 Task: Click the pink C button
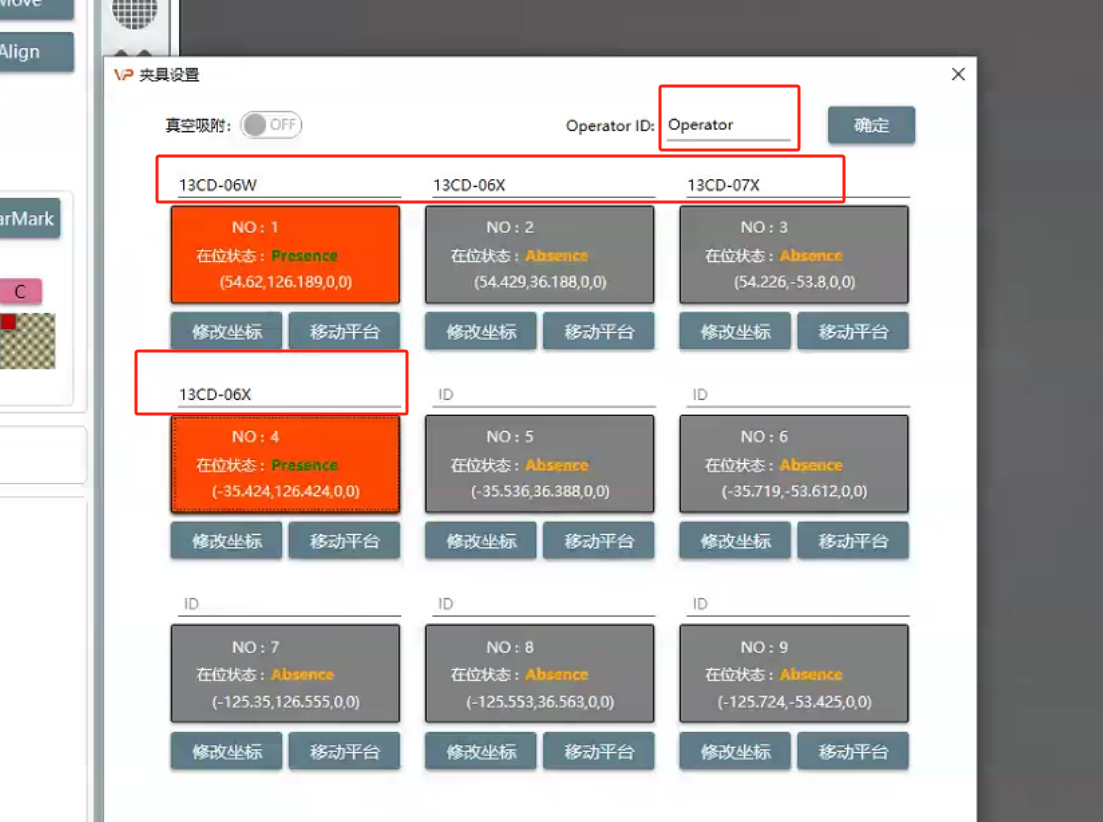coord(20,292)
